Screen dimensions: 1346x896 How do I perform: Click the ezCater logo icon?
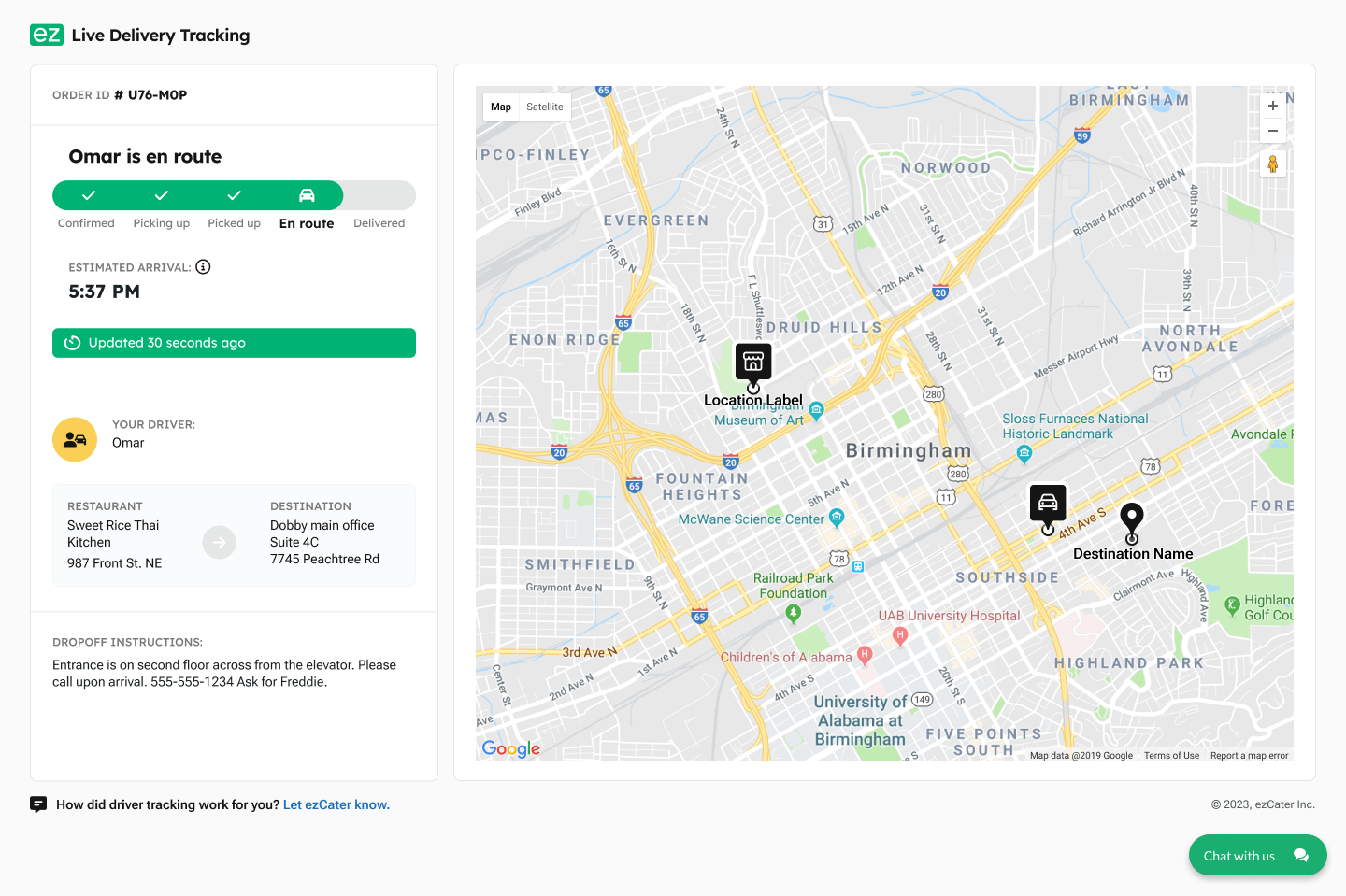pyautogui.click(x=47, y=35)
